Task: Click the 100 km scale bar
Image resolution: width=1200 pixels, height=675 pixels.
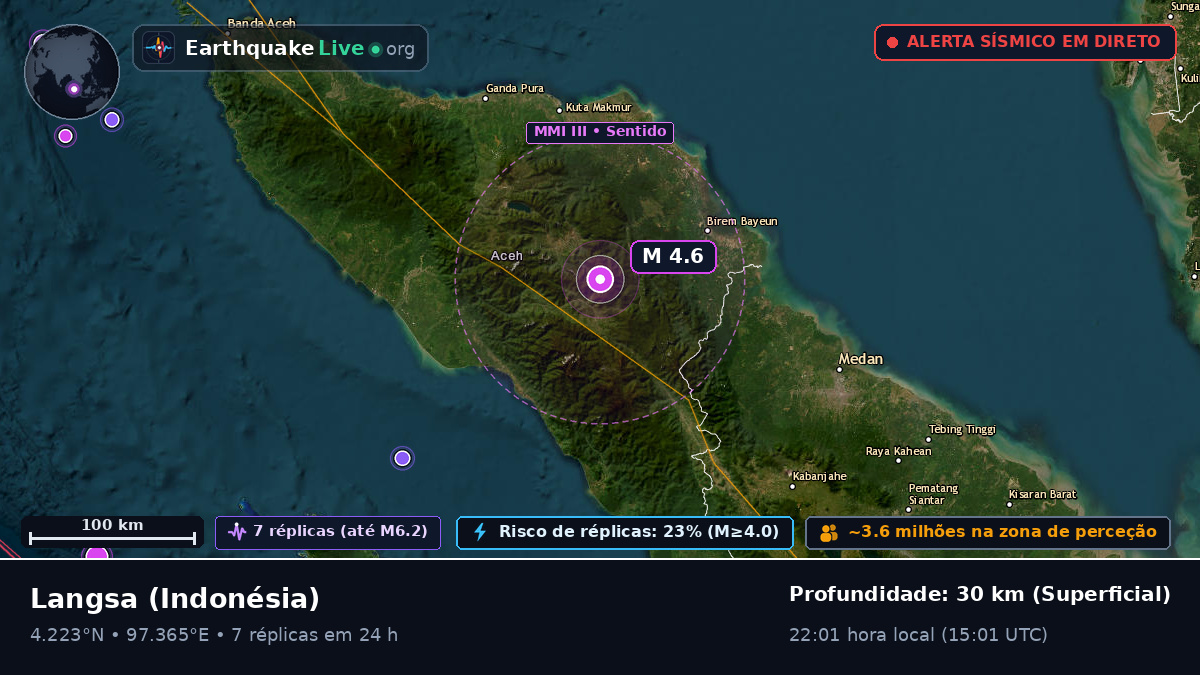Action: click(112, 532)
